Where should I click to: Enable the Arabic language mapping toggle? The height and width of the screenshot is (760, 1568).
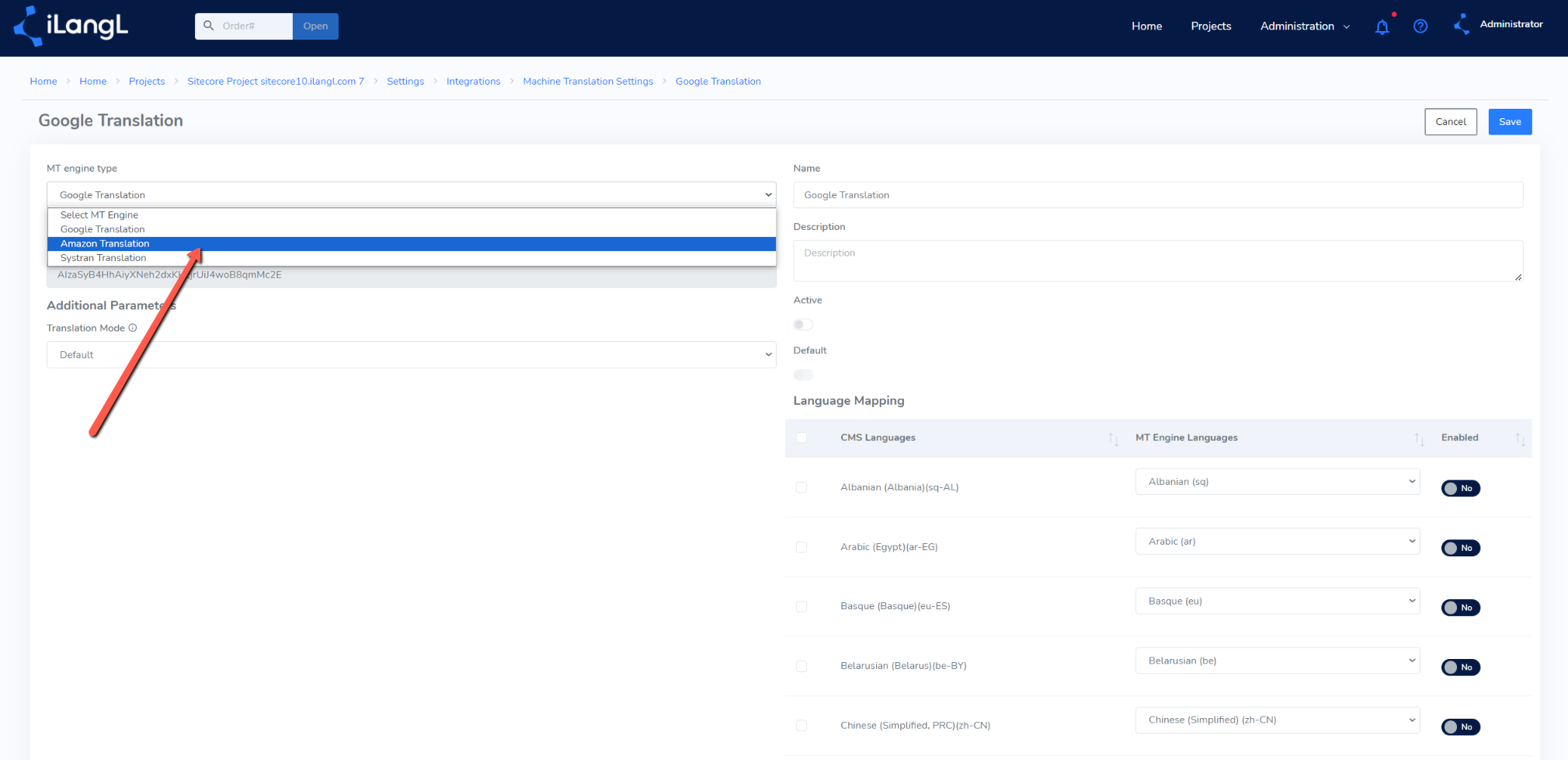pos(1461,549)
